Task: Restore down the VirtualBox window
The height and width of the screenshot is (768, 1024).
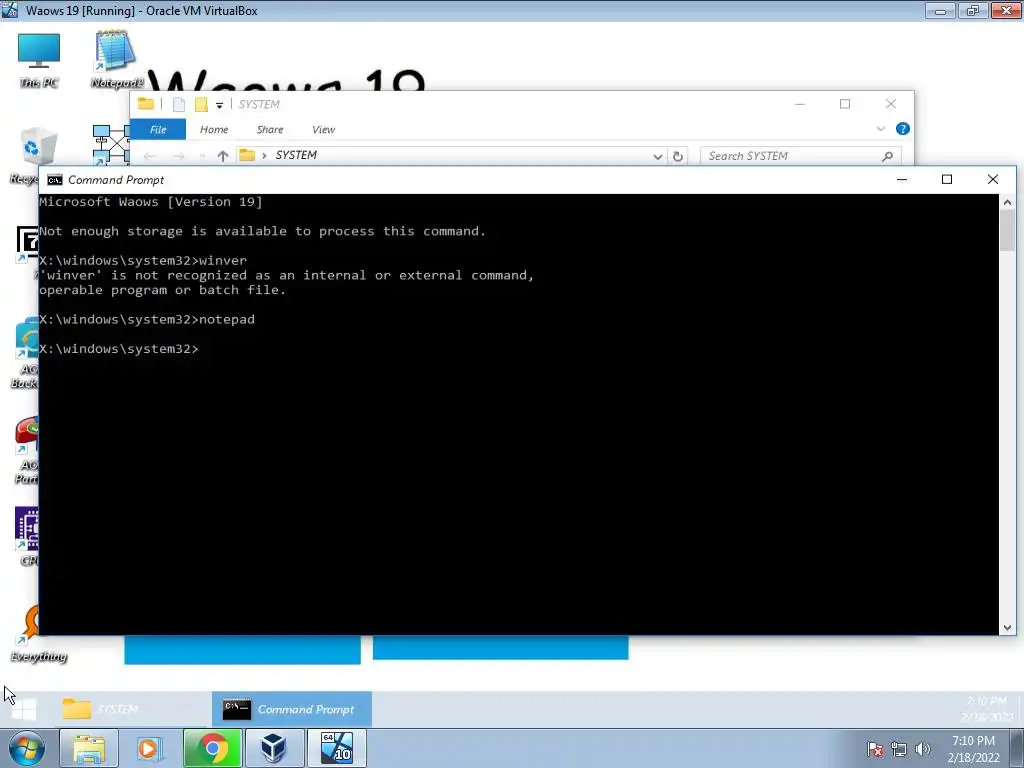Action: pyautogui.click(x=972, y=10)
